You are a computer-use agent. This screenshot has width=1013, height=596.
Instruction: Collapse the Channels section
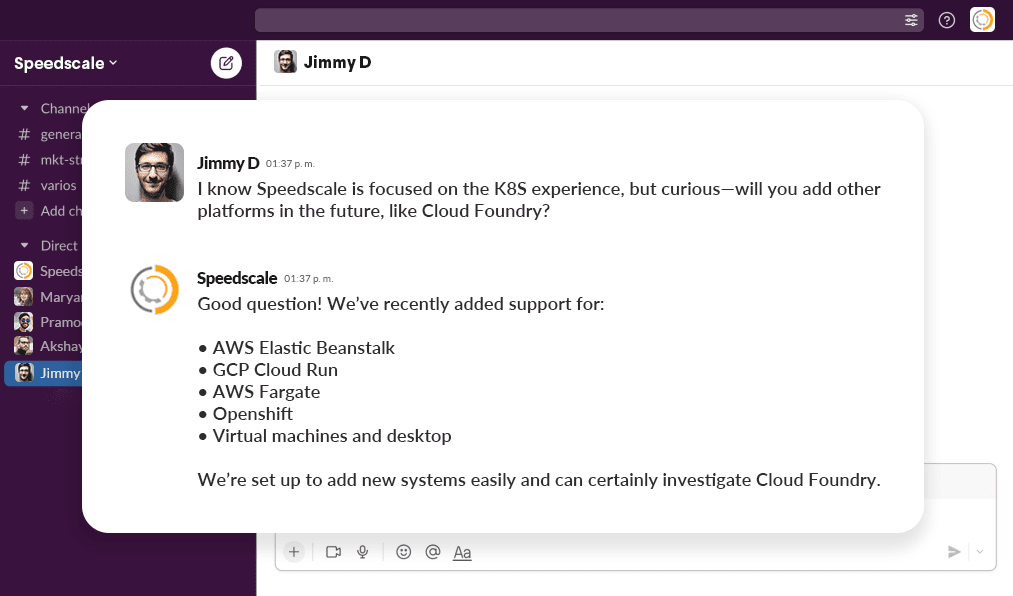[25, 108]
